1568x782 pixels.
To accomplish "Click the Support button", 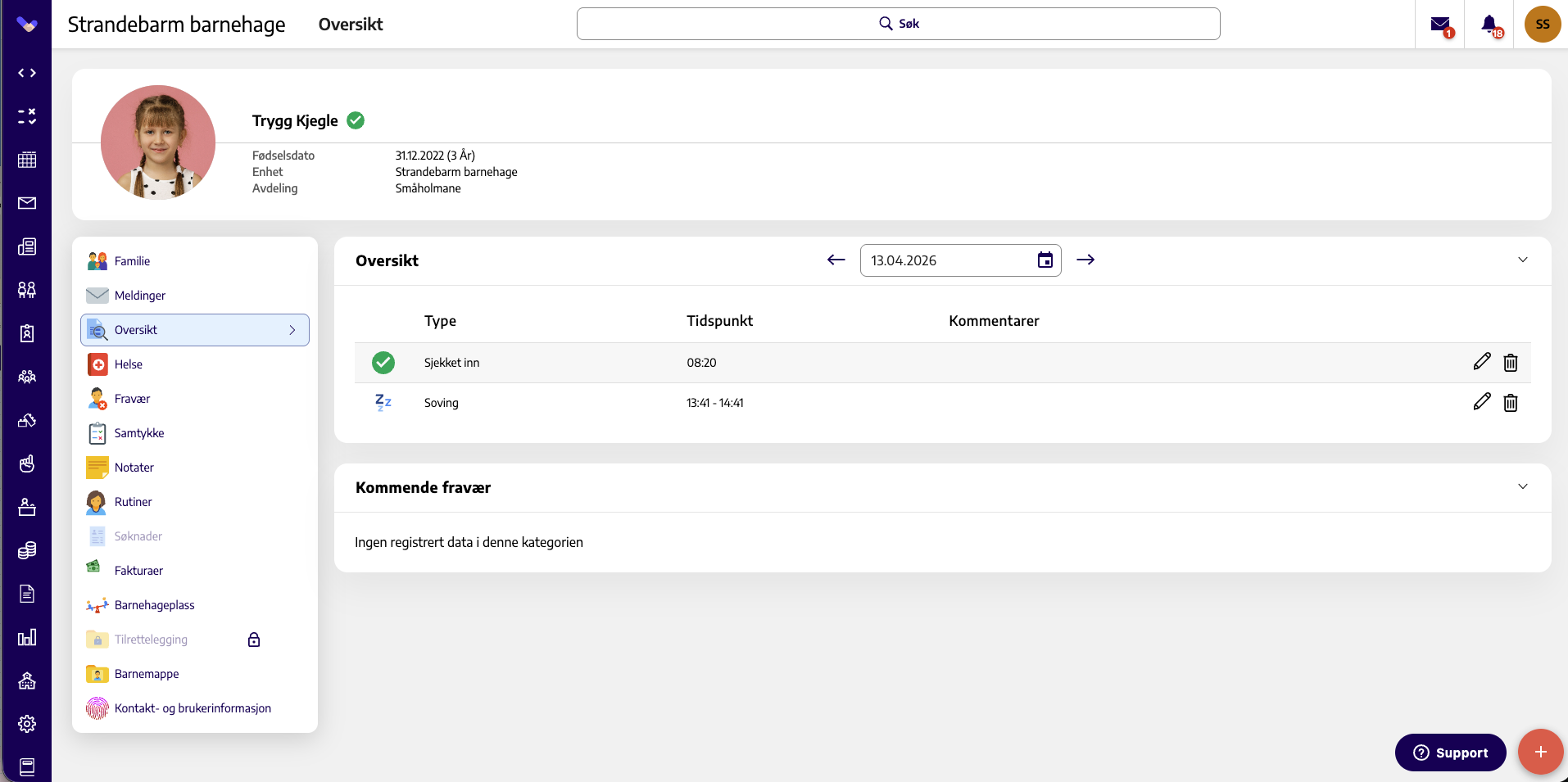I will pyautogui.click(x=1450, y=753).
